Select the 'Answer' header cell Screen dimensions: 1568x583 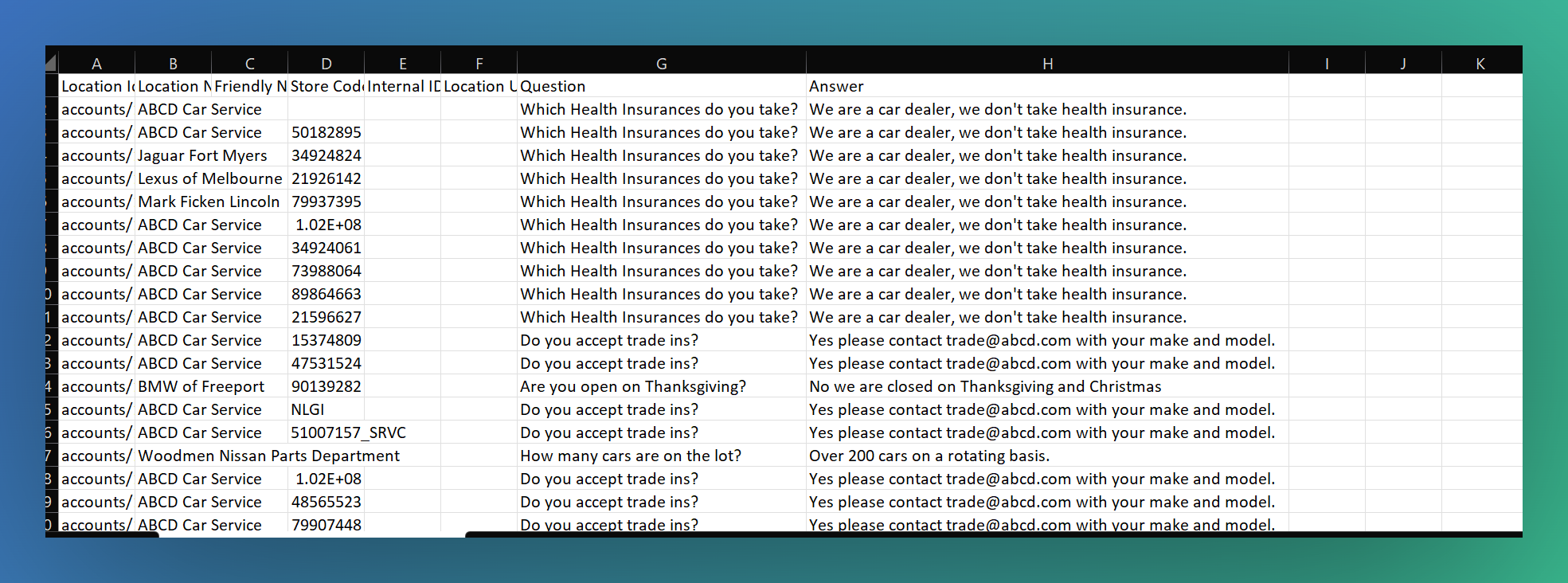pyautogui.click(x=1047, y=86)
